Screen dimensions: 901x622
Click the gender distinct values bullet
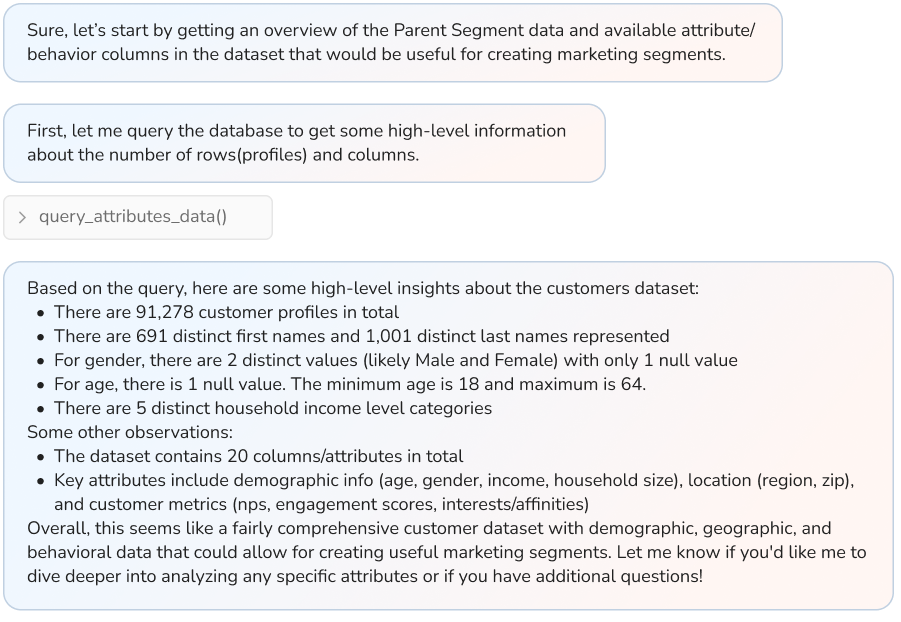coord(395,360)
